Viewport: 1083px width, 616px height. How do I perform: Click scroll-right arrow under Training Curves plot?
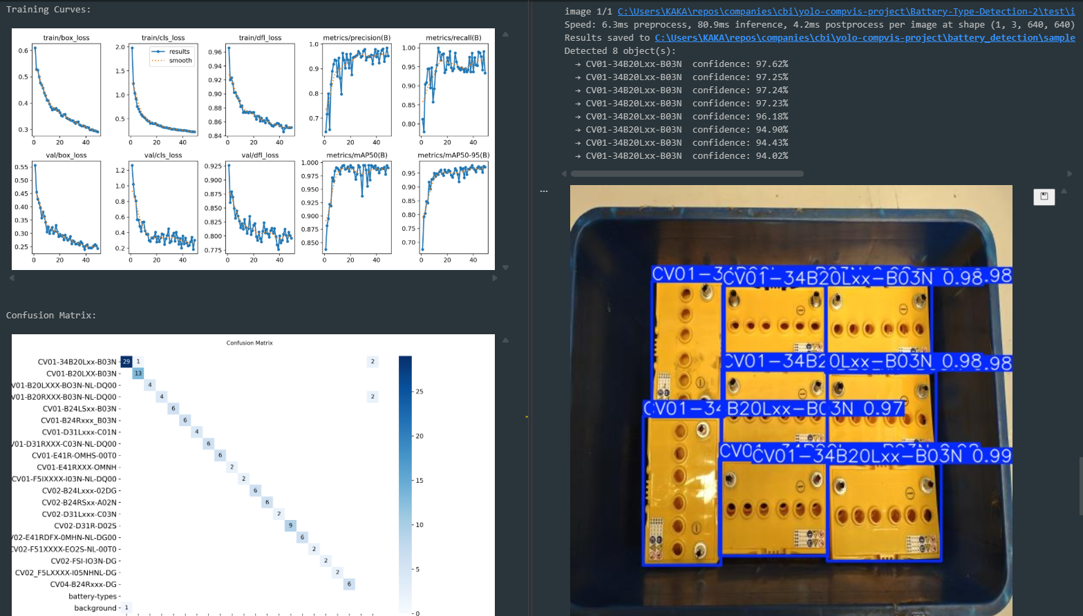tap(496, 278)
